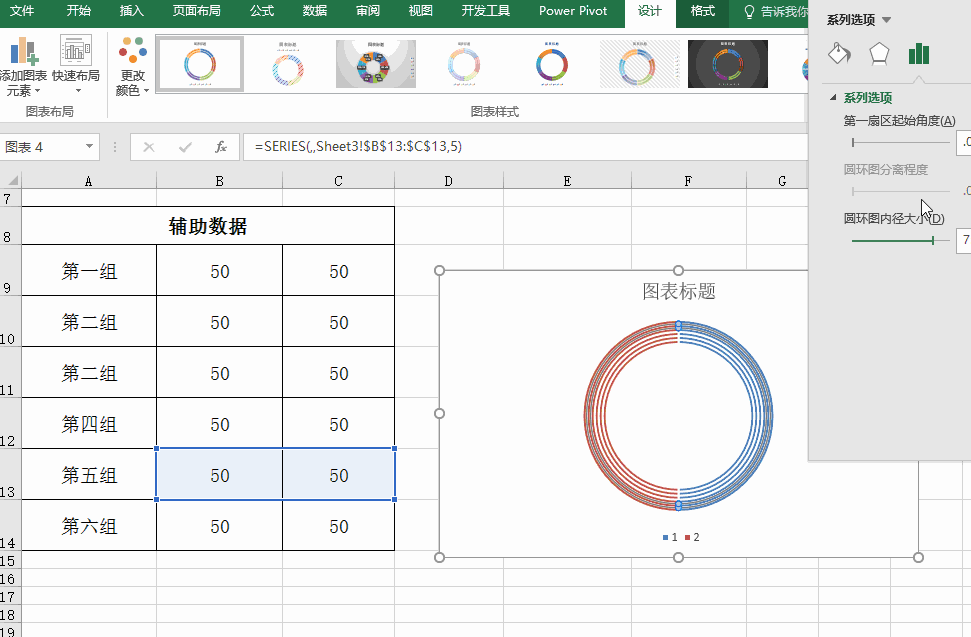Image resolution: width=971 pixels, height=637 pixels.
Task: Click the chart title 图表标题
Action: pyautogui.click(x=678, y=291)
